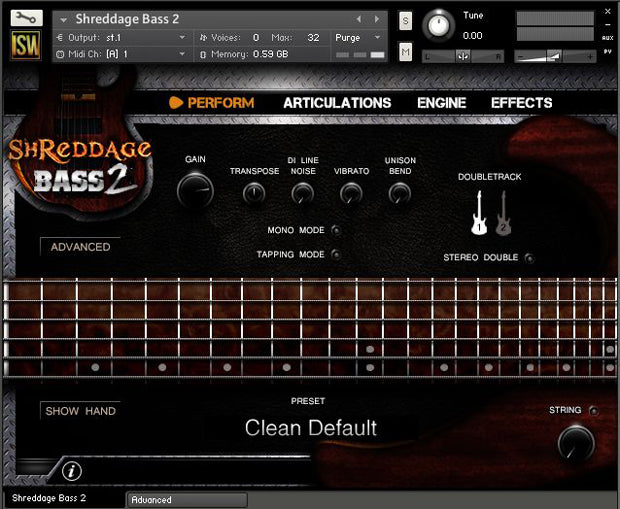Screen dimensions: 620x509
Task: Toggle the STRING indicator light
Action: pos(594,411)
